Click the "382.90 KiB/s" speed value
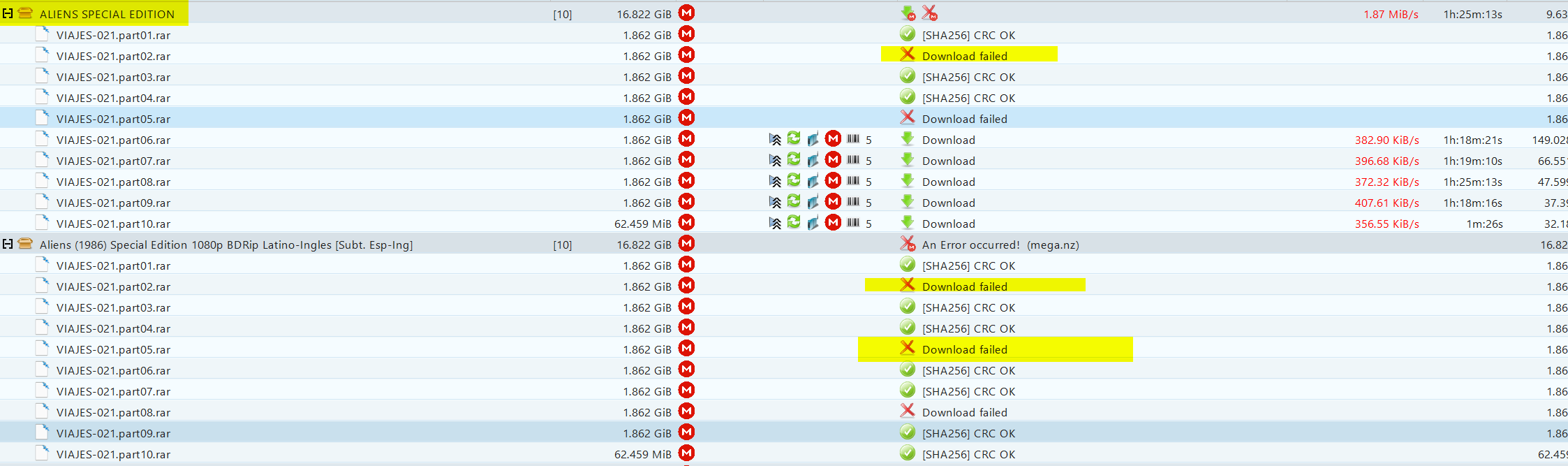Viewport: 1568px width, 466px height. point(1386,140)
